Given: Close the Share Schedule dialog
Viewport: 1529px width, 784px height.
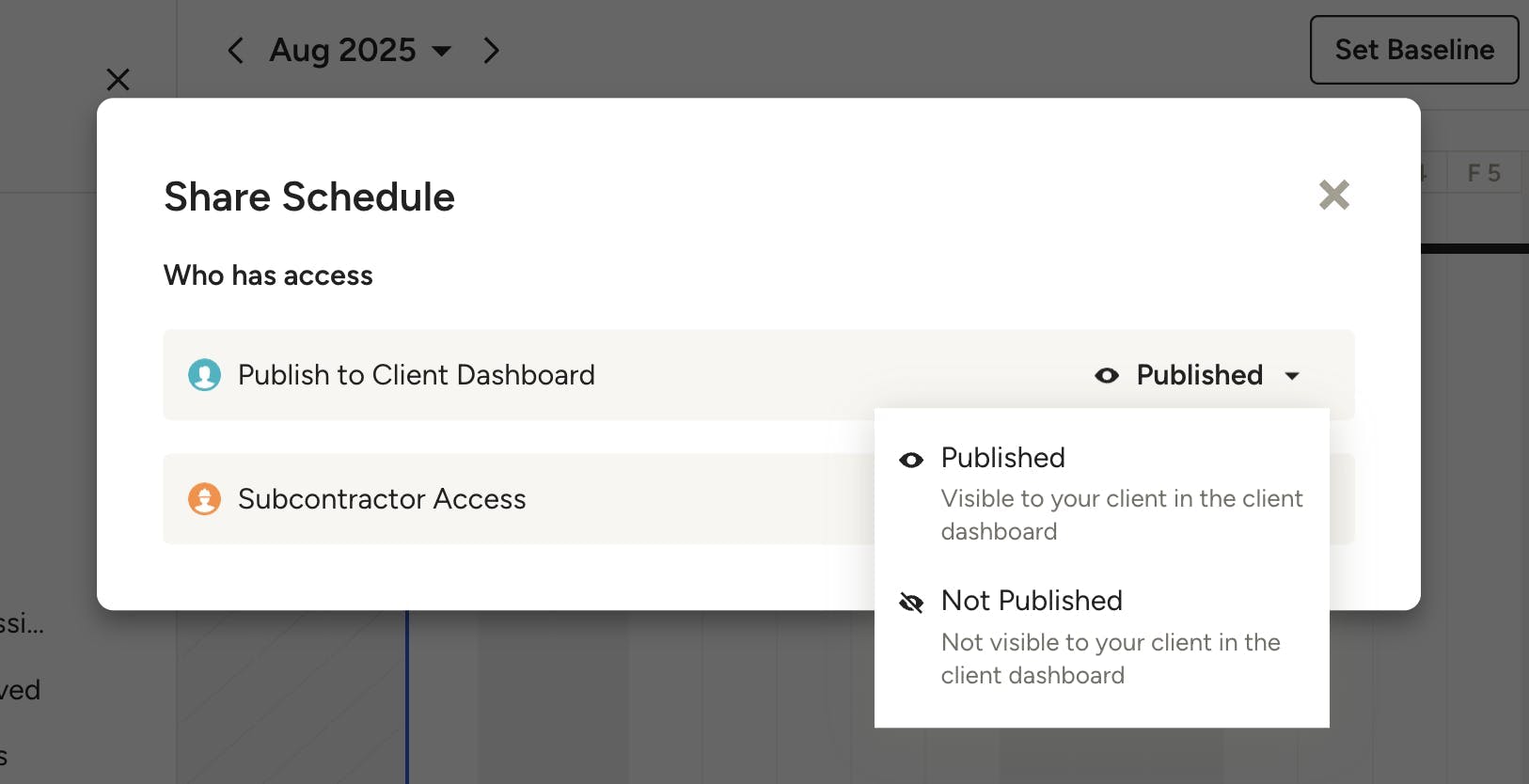Looking at the screenshot, I should point(1333,196).
